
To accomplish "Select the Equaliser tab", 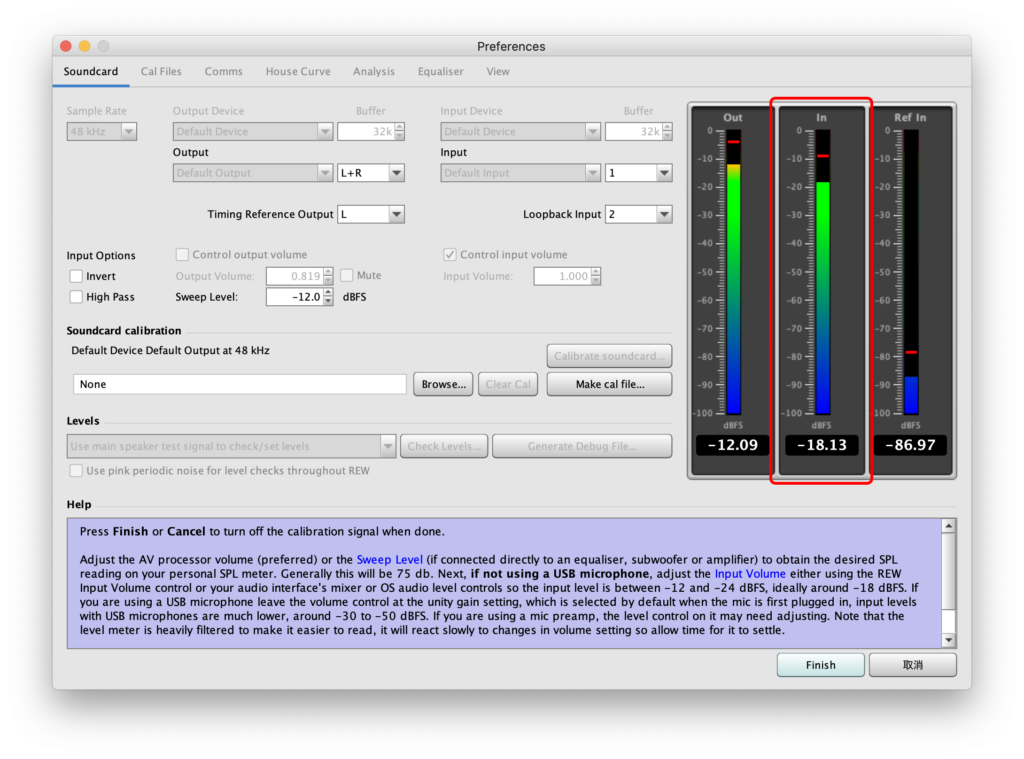I will 440,72.
